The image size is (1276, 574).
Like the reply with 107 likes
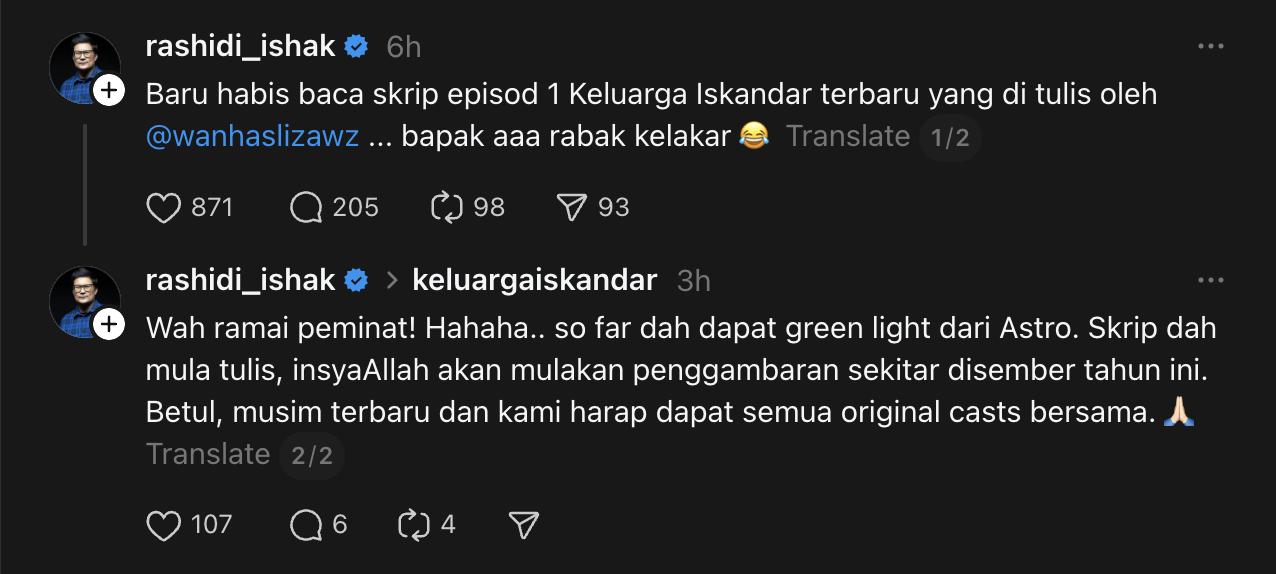[x=163, y=525]
